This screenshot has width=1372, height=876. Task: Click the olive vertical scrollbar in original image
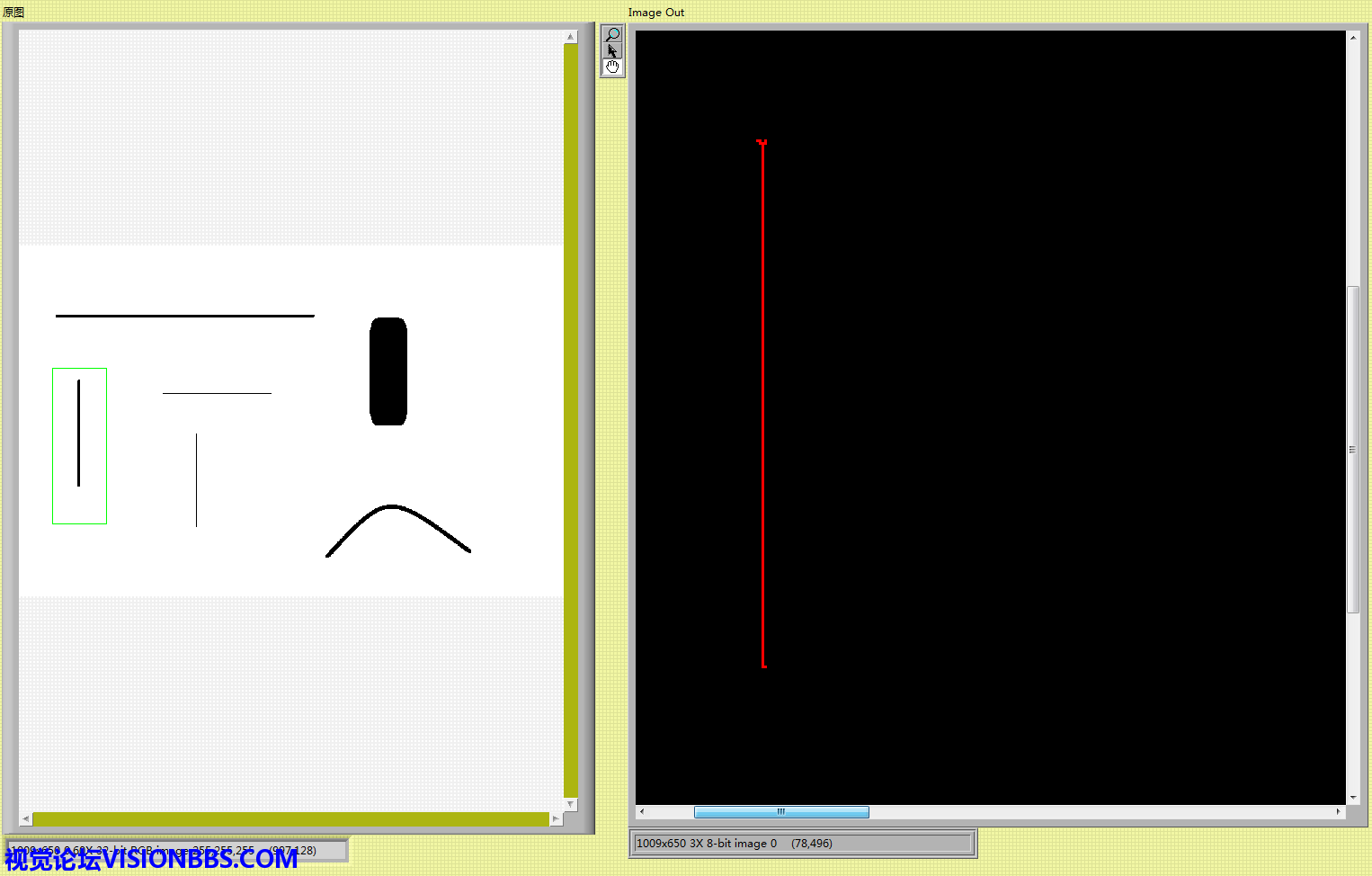(570, 419)
